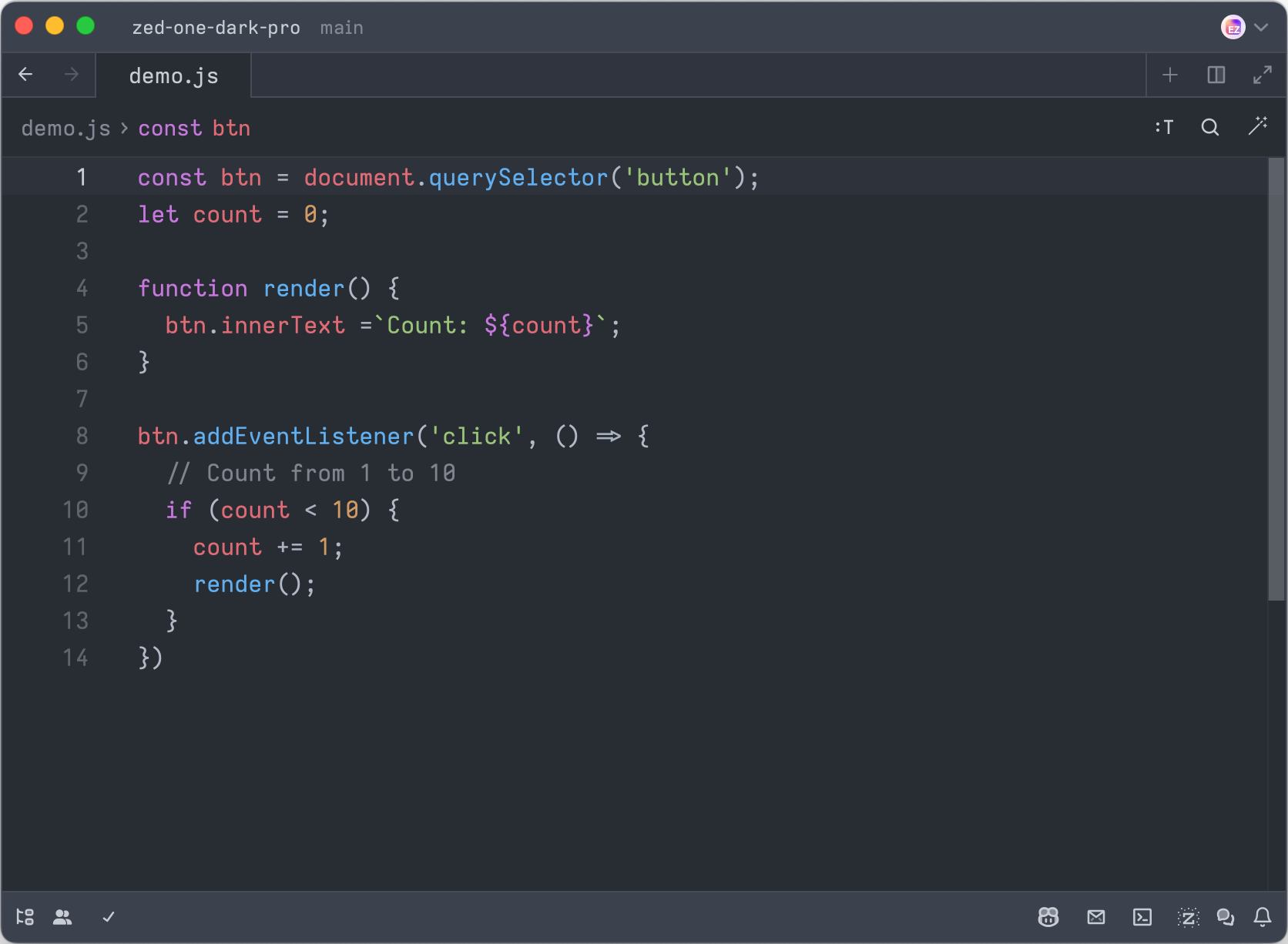Image resolution: width=1288 pixels, height=944 pixels.
Task: Click the editor vertical scrollbar thumb
Action: (1276, 379)
